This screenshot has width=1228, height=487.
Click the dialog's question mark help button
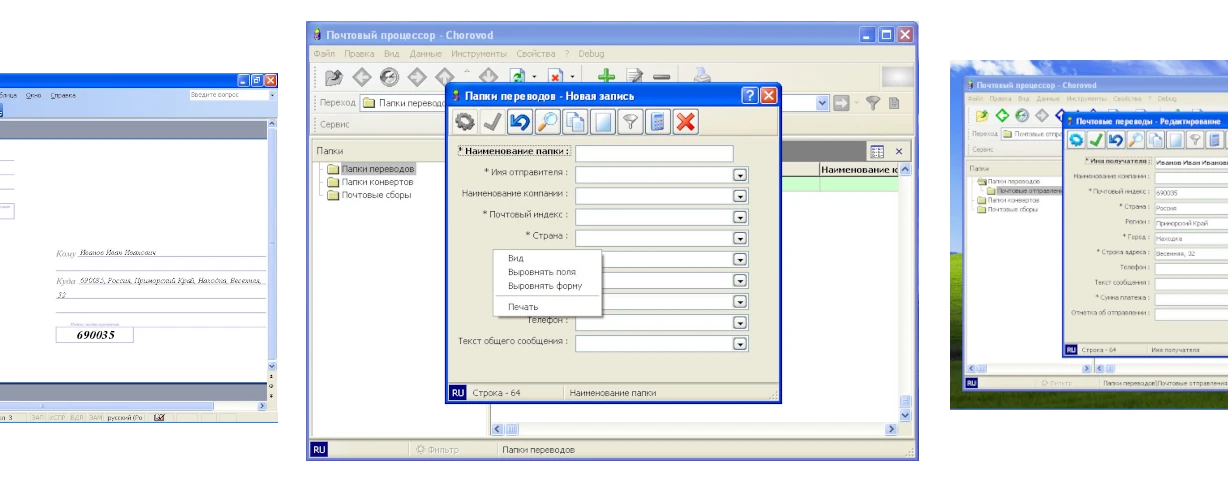tap(749, 96)
